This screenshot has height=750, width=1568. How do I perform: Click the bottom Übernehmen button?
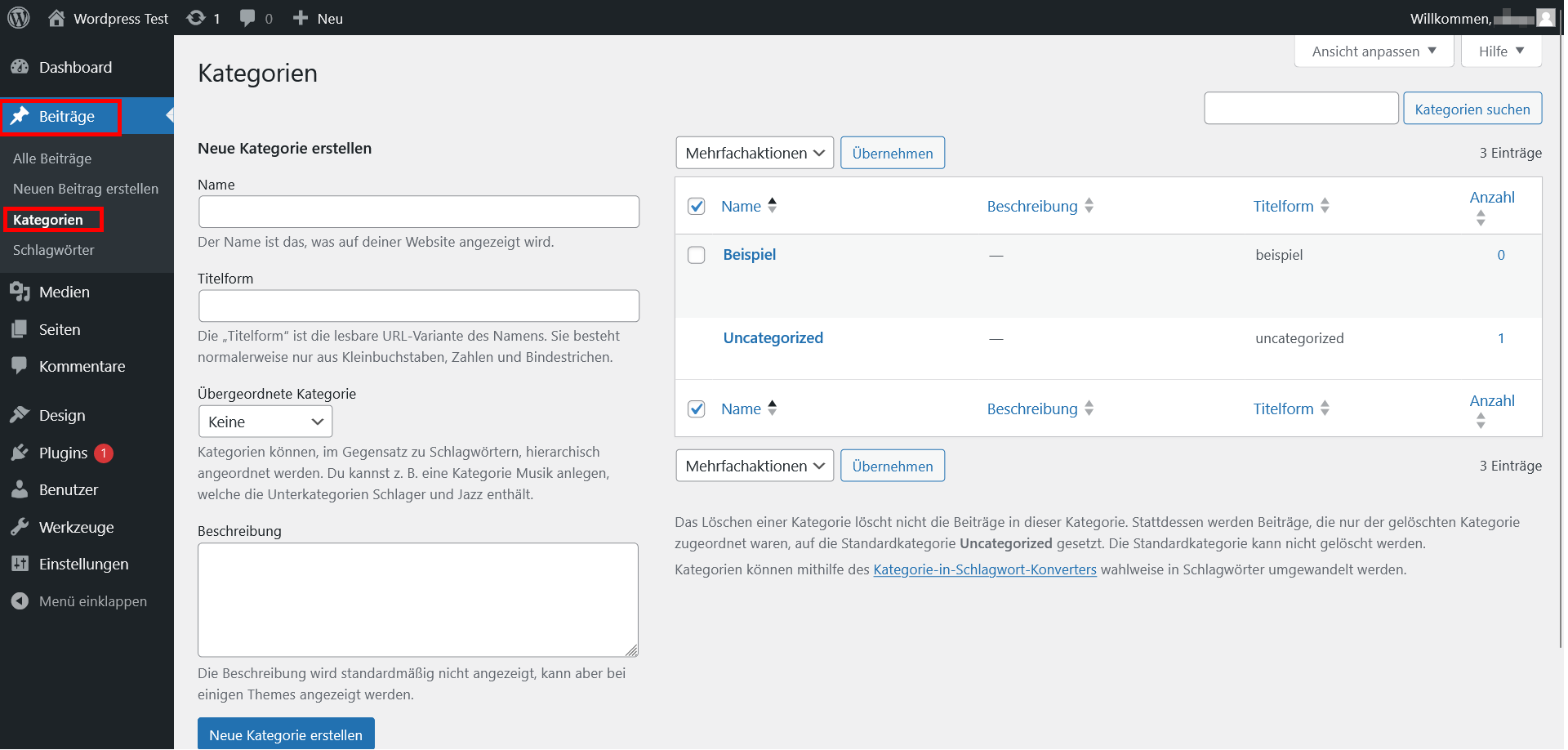893,466
